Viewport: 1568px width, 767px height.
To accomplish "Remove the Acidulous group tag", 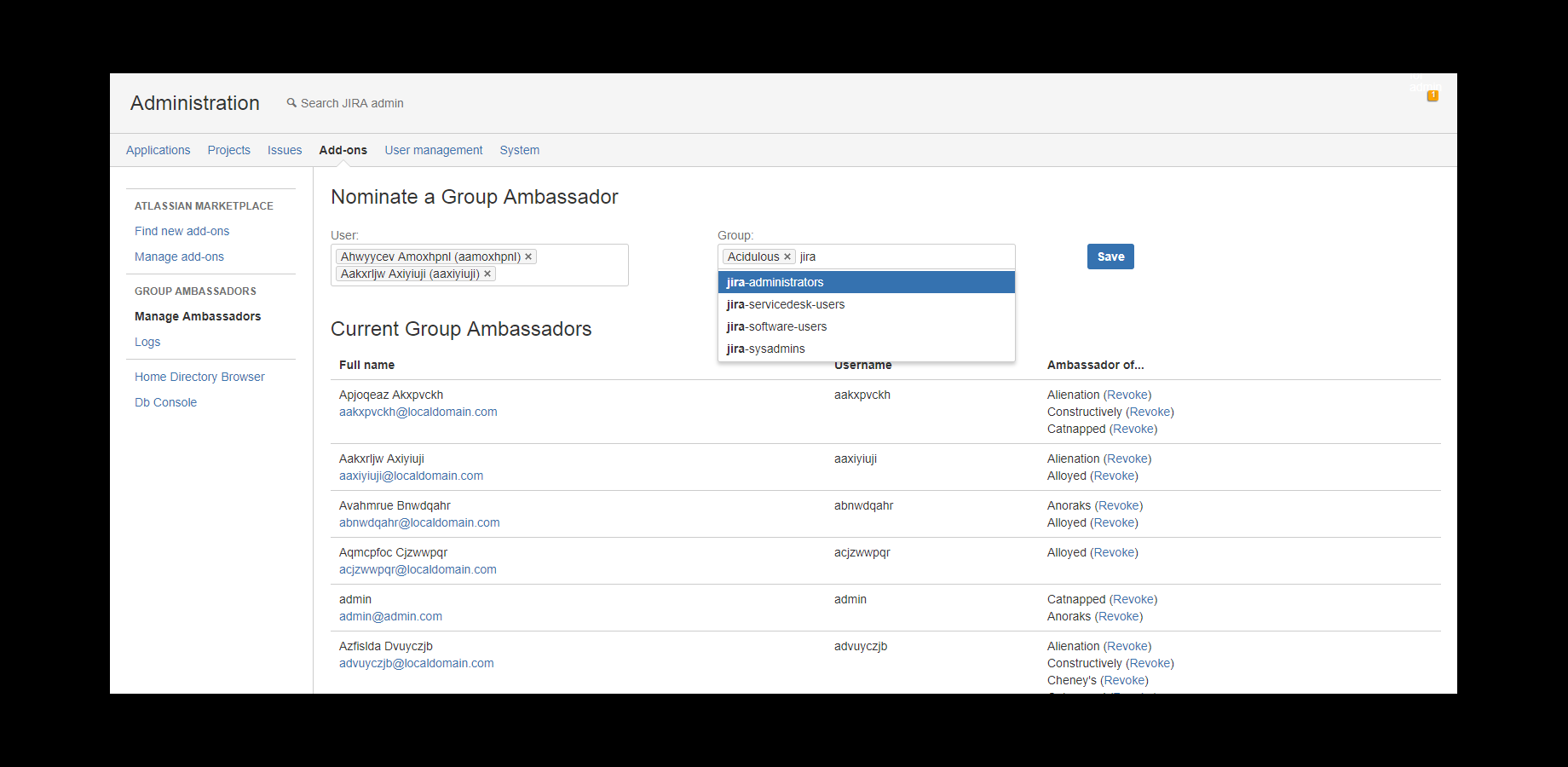I will click(x=787, y=257).
